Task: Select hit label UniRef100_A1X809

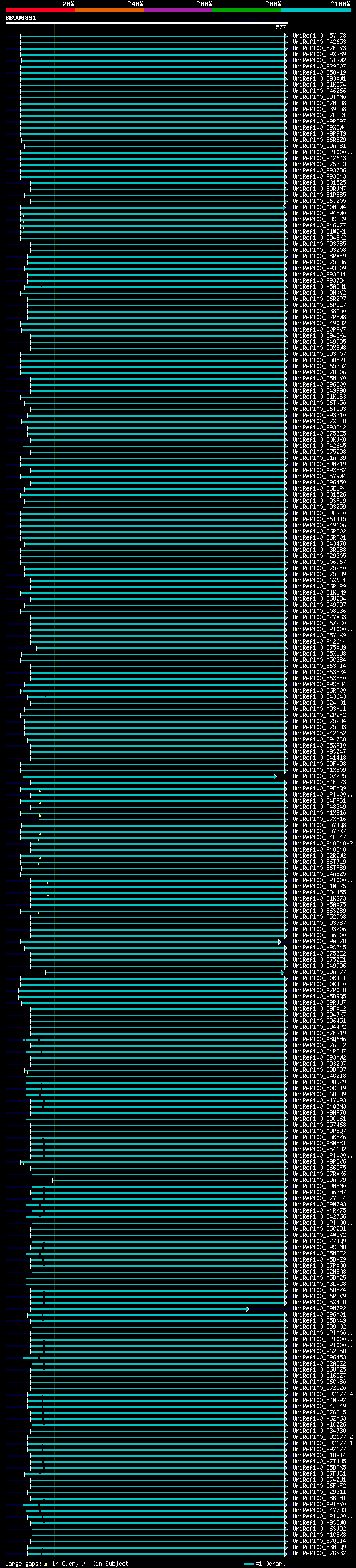Action: click(x=319, y=770)
